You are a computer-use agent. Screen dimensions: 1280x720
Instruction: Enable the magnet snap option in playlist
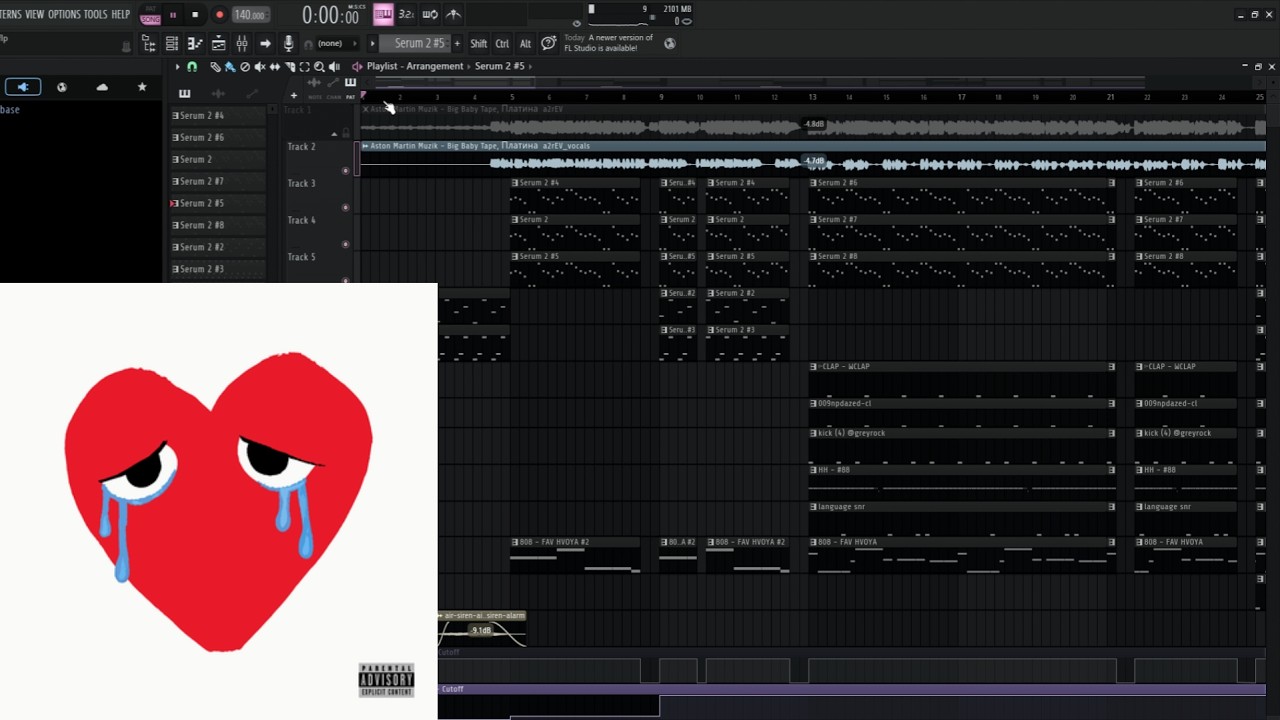pos(192,67)
